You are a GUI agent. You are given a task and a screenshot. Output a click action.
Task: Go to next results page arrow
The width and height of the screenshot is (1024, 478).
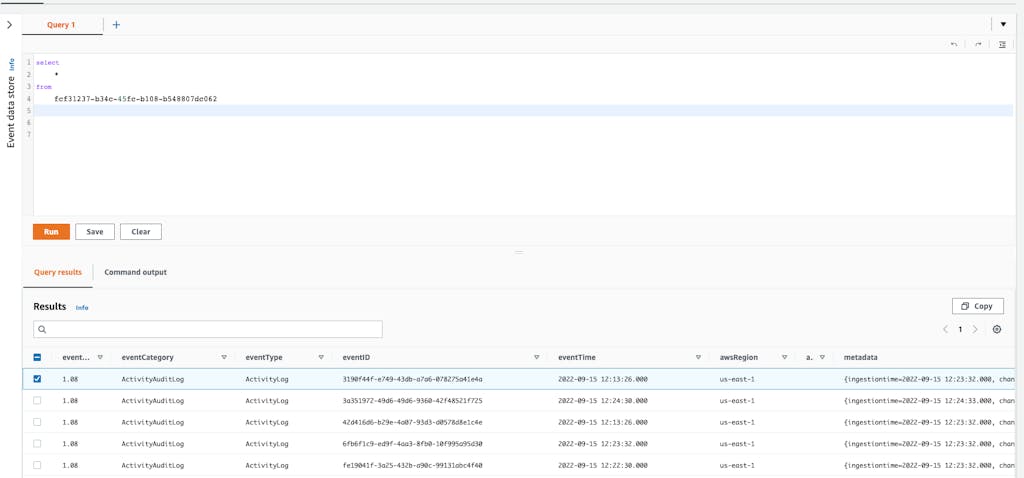976,329
